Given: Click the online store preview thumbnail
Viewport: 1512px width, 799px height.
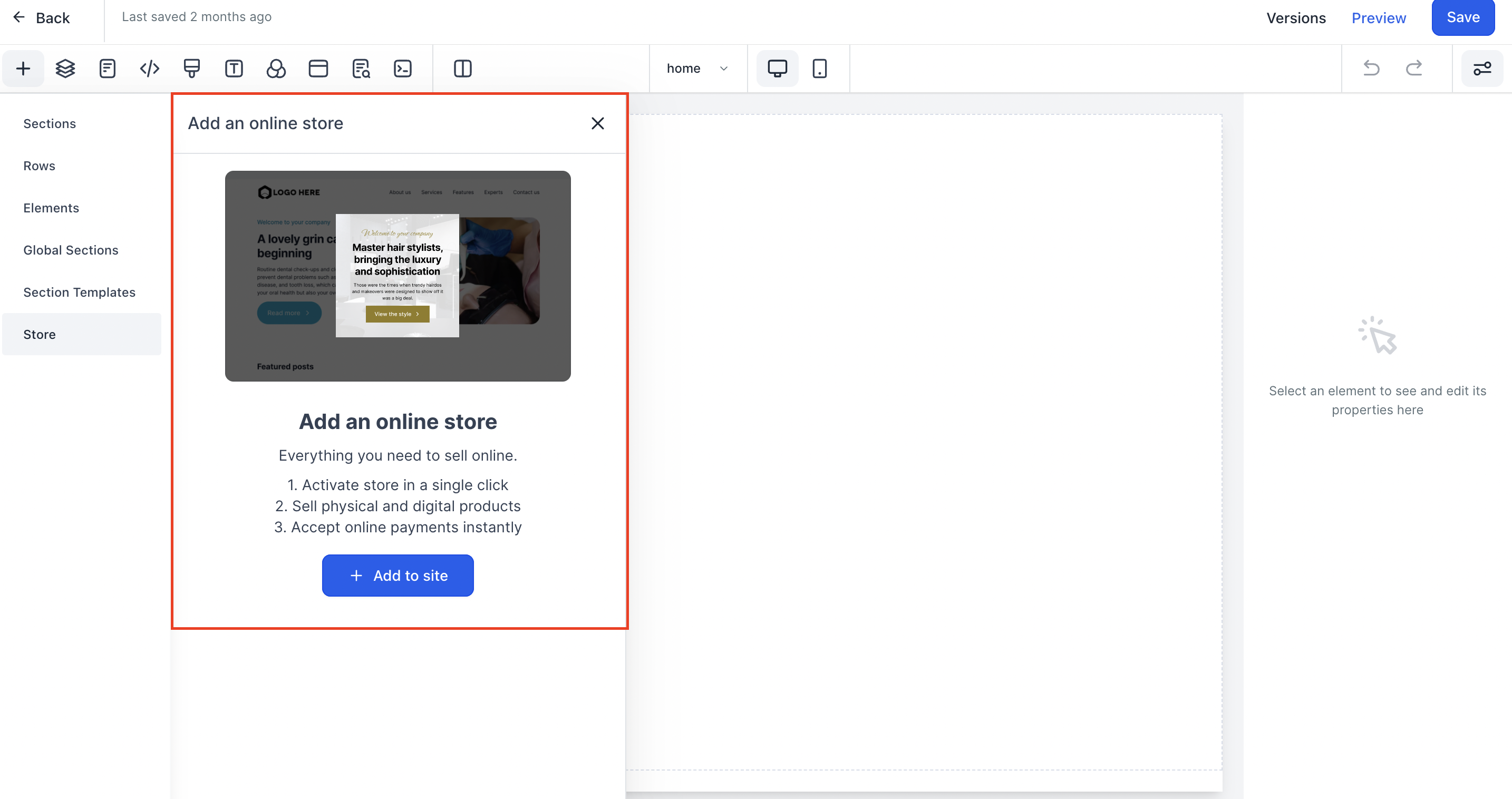Looking at the screenshot, I should tap(398, 276).
